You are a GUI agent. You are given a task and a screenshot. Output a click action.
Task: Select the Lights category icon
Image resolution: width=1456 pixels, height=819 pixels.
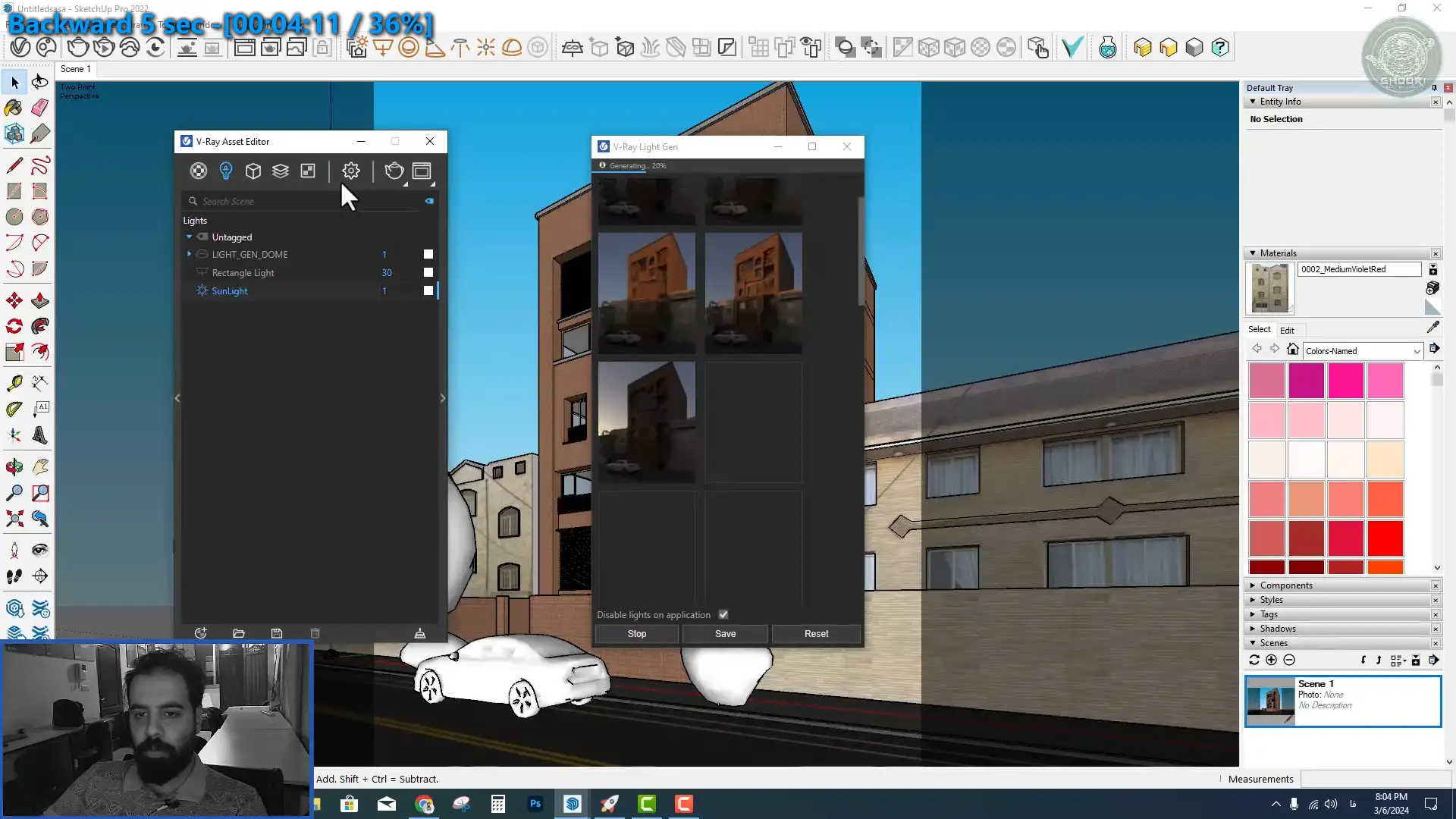pyautogui.click(x=225, y=171)
